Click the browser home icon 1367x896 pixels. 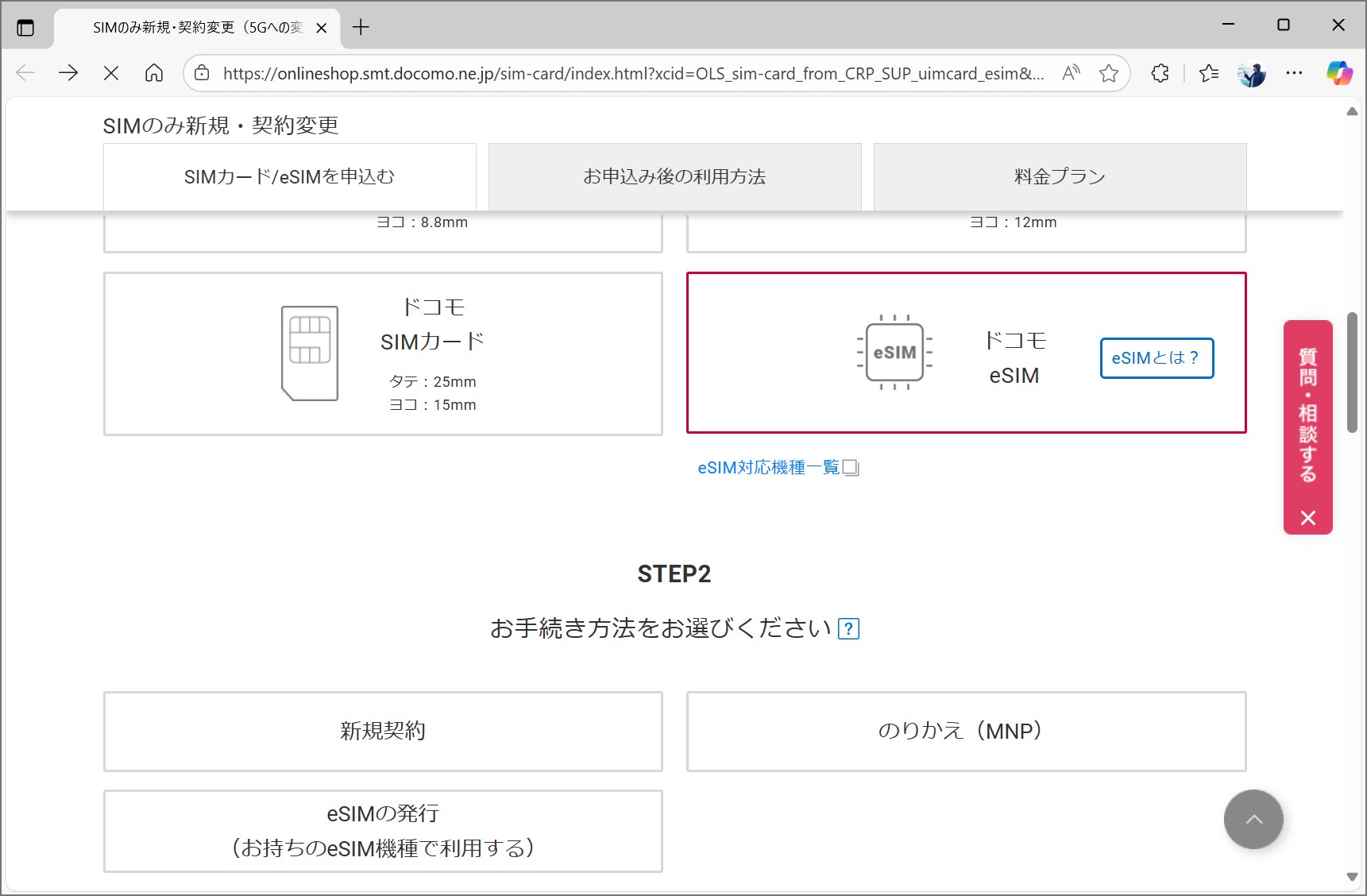pos(154,73)
